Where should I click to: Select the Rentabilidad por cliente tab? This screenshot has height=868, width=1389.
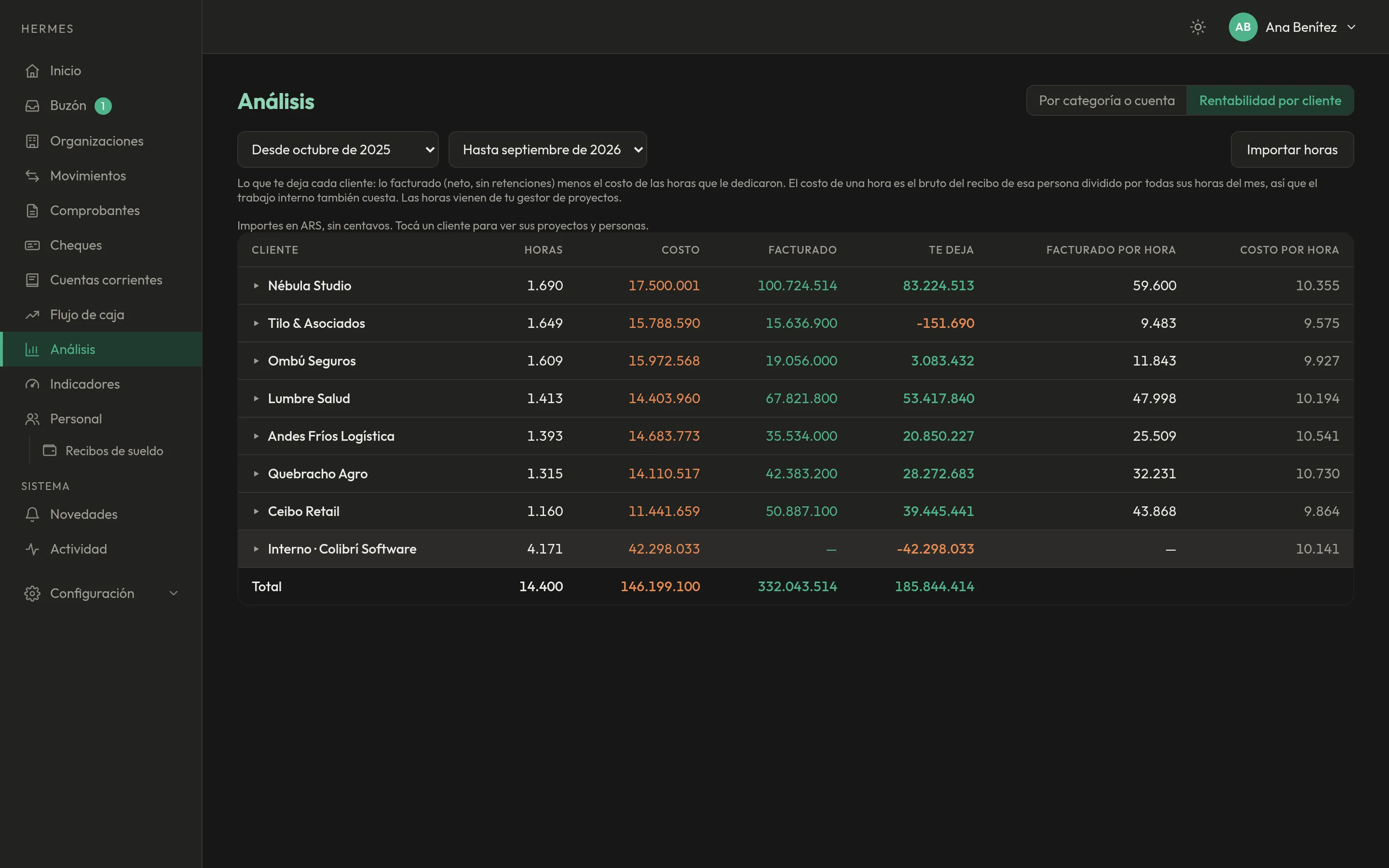(1269, 100)
